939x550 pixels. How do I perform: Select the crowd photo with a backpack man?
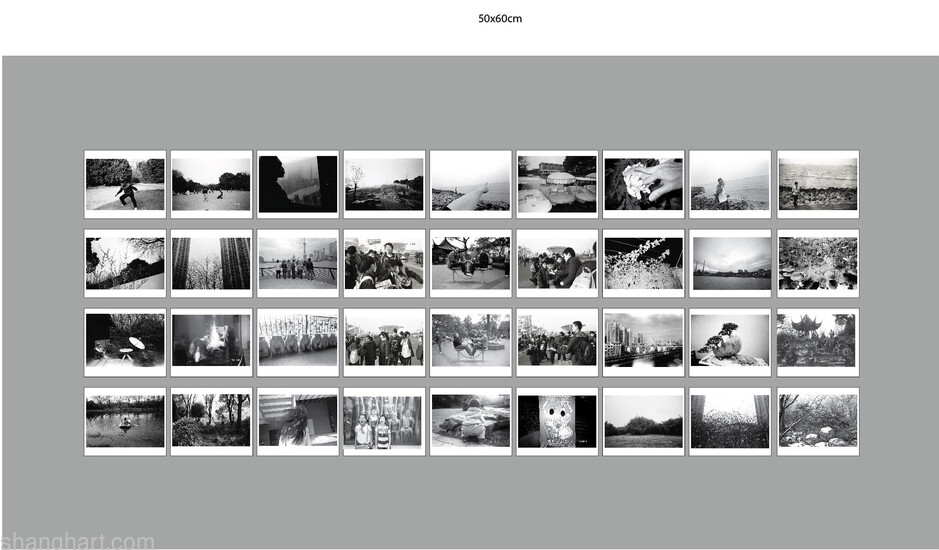pyautogui.click(x=557, y=342)
